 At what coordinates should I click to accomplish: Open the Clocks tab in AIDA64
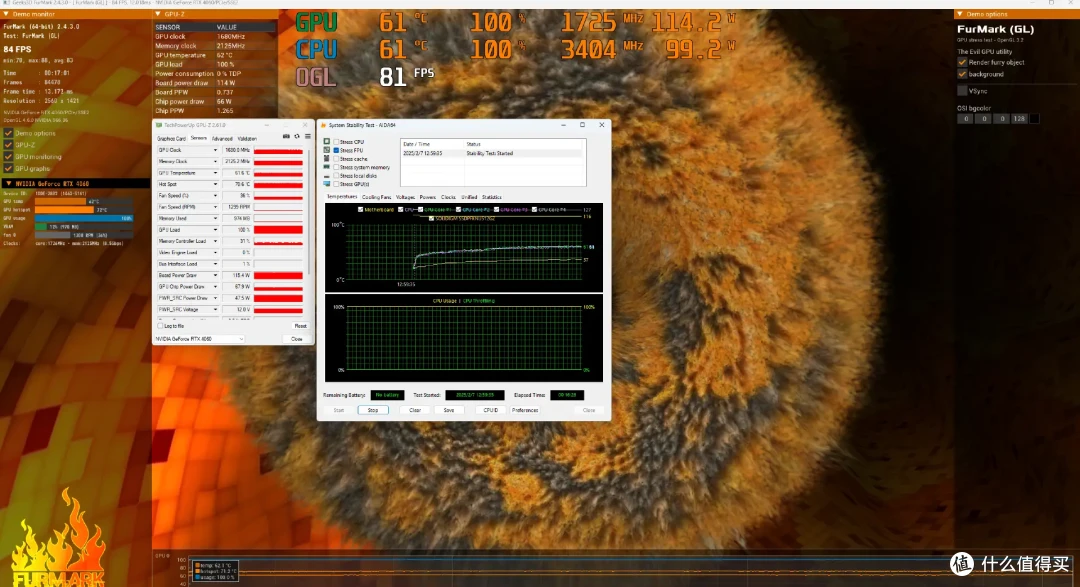click(x=448, y=197)
